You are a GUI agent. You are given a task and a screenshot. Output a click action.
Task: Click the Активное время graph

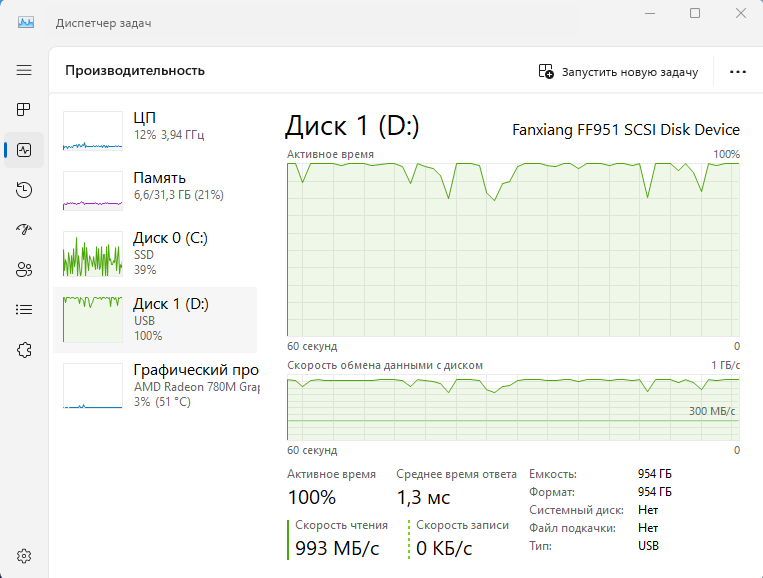[x=513, y=250]
